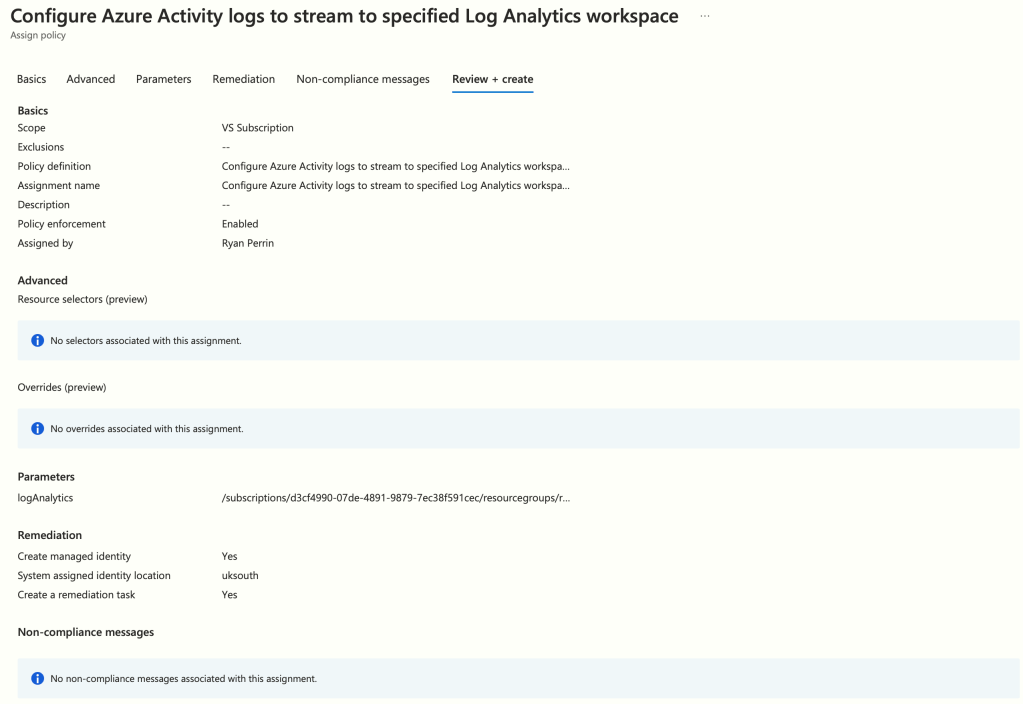Click the truncated Policy definition value
The image size is (1023, 704).
pos(395,166)
